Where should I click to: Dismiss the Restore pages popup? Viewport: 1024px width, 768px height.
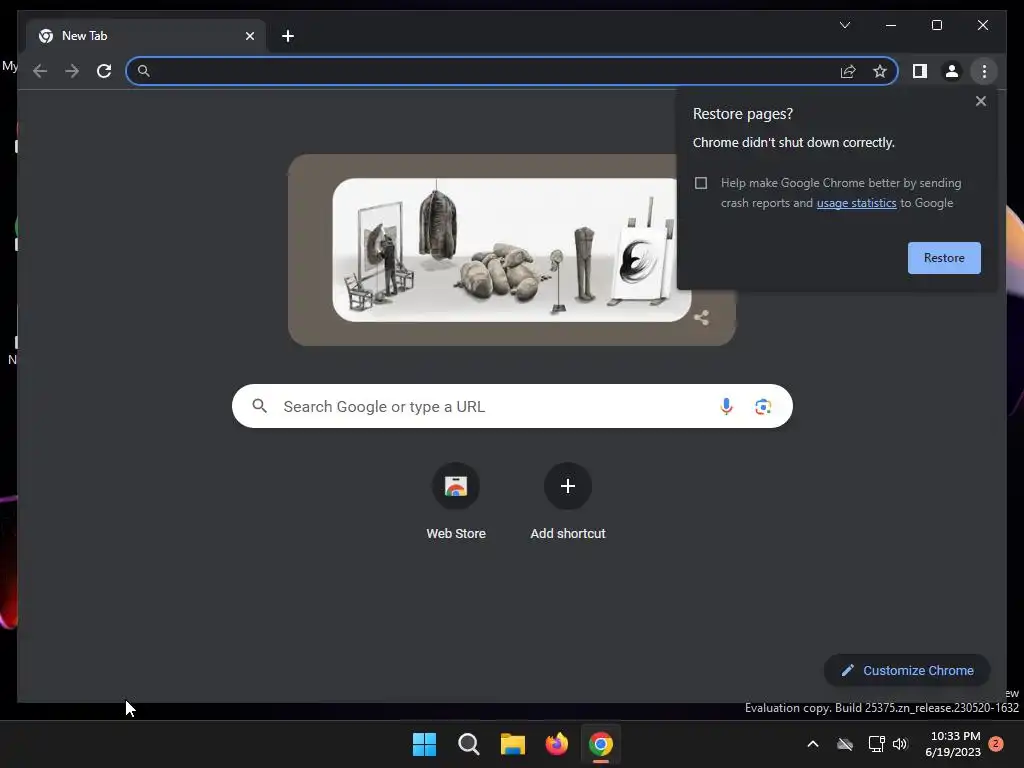click(x=980, y=101)
